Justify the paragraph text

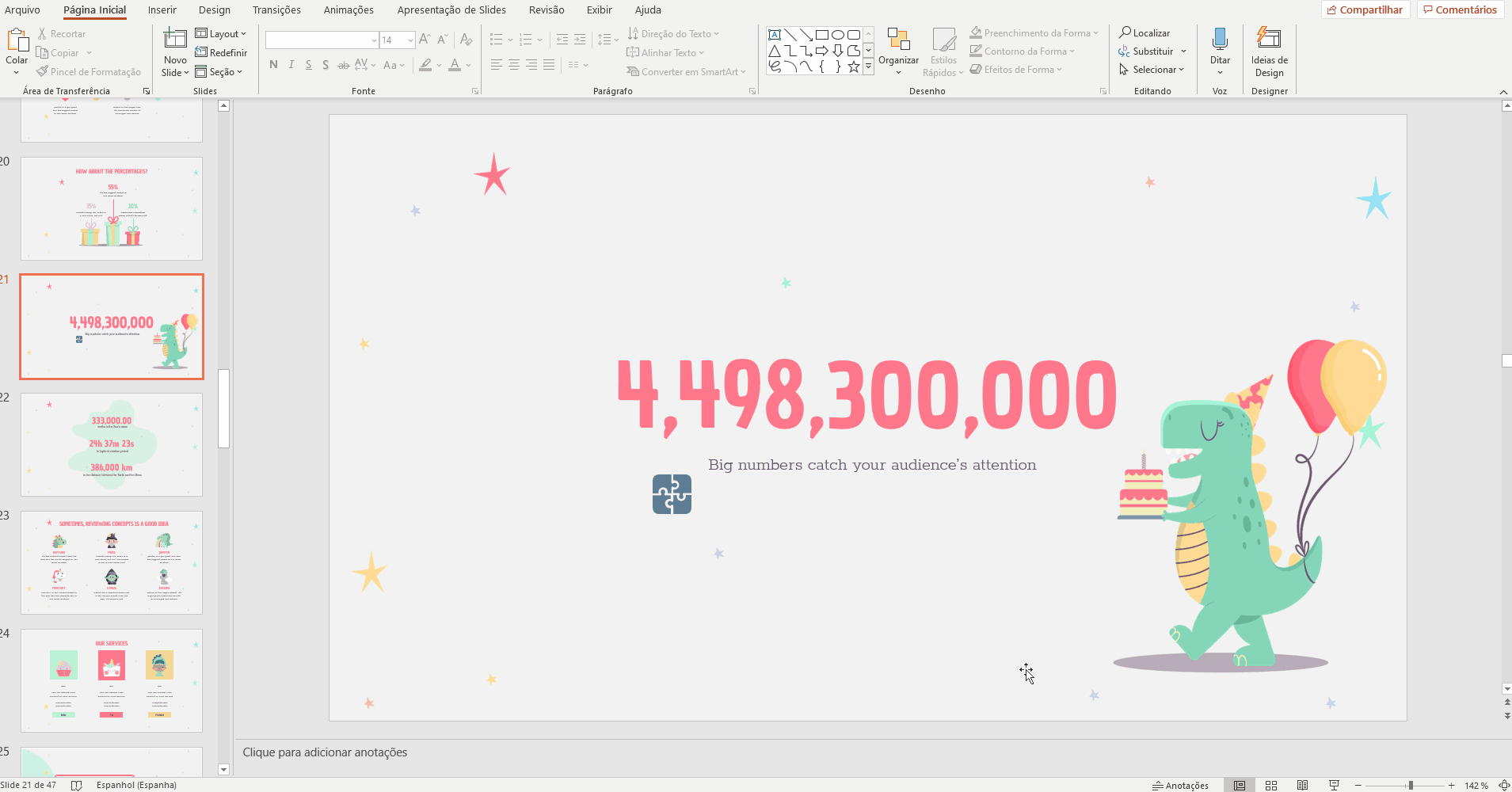pyautogui.click(x=549, y=65)
